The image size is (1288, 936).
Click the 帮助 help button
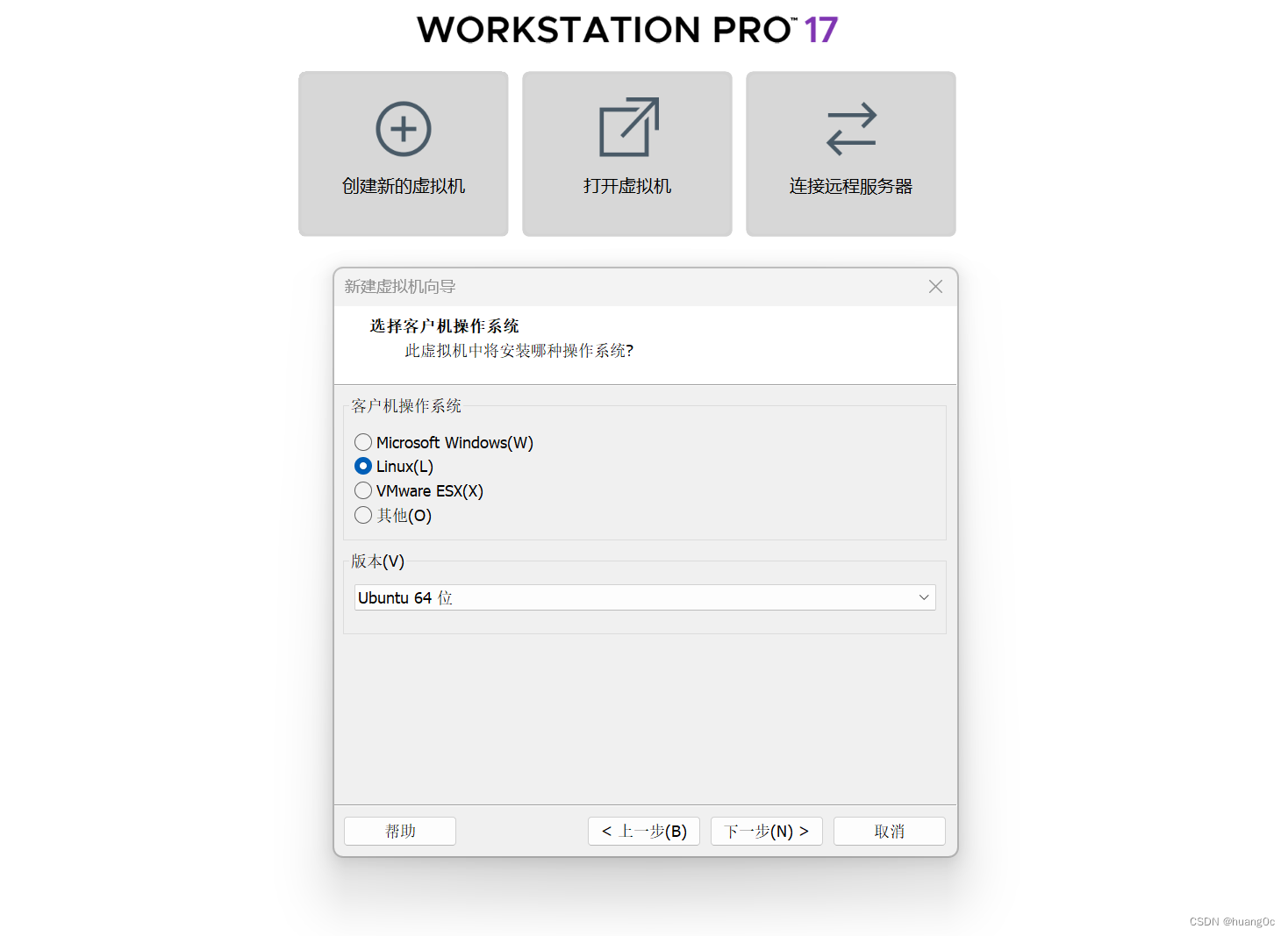tap(400, 831)
